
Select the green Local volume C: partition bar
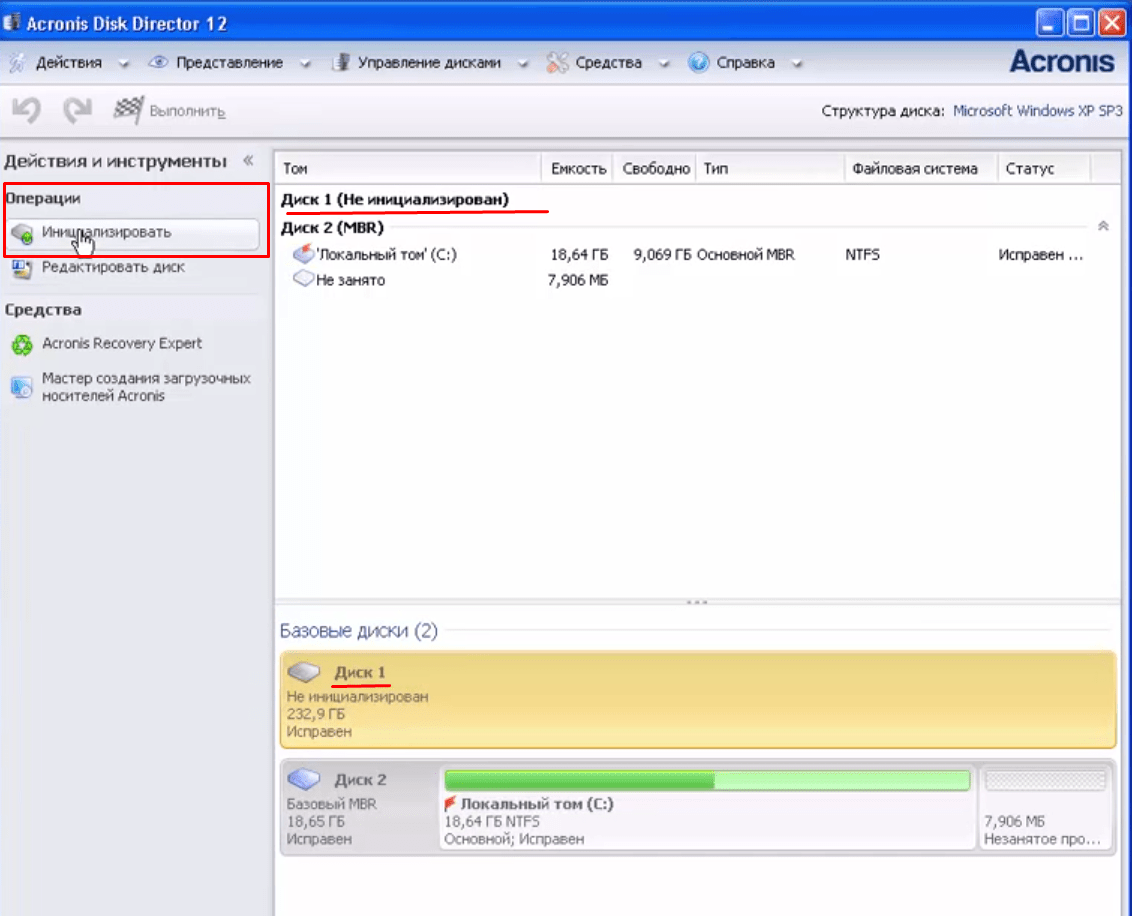point(706,780)
